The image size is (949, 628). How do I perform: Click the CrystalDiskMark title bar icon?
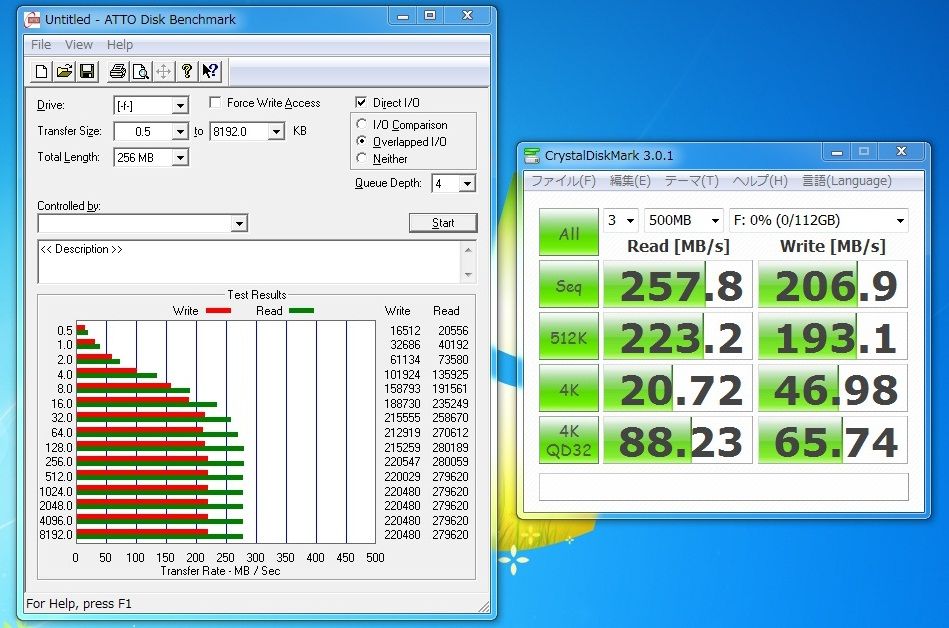(531, 155)
